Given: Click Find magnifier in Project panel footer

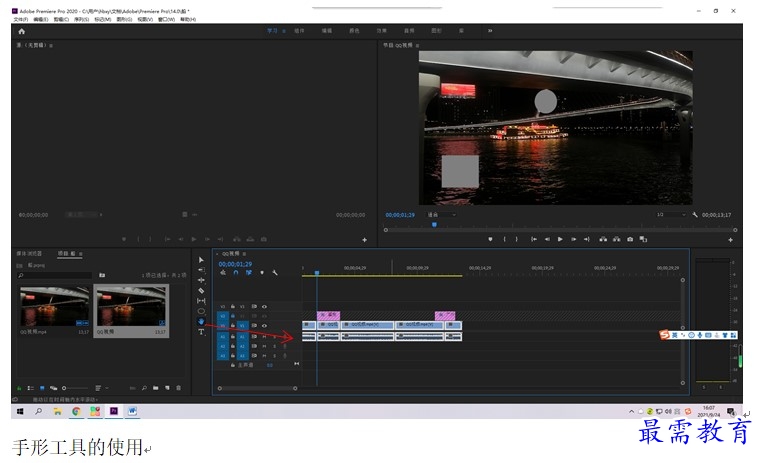Looking at the screenshot, I should [144, 388].
